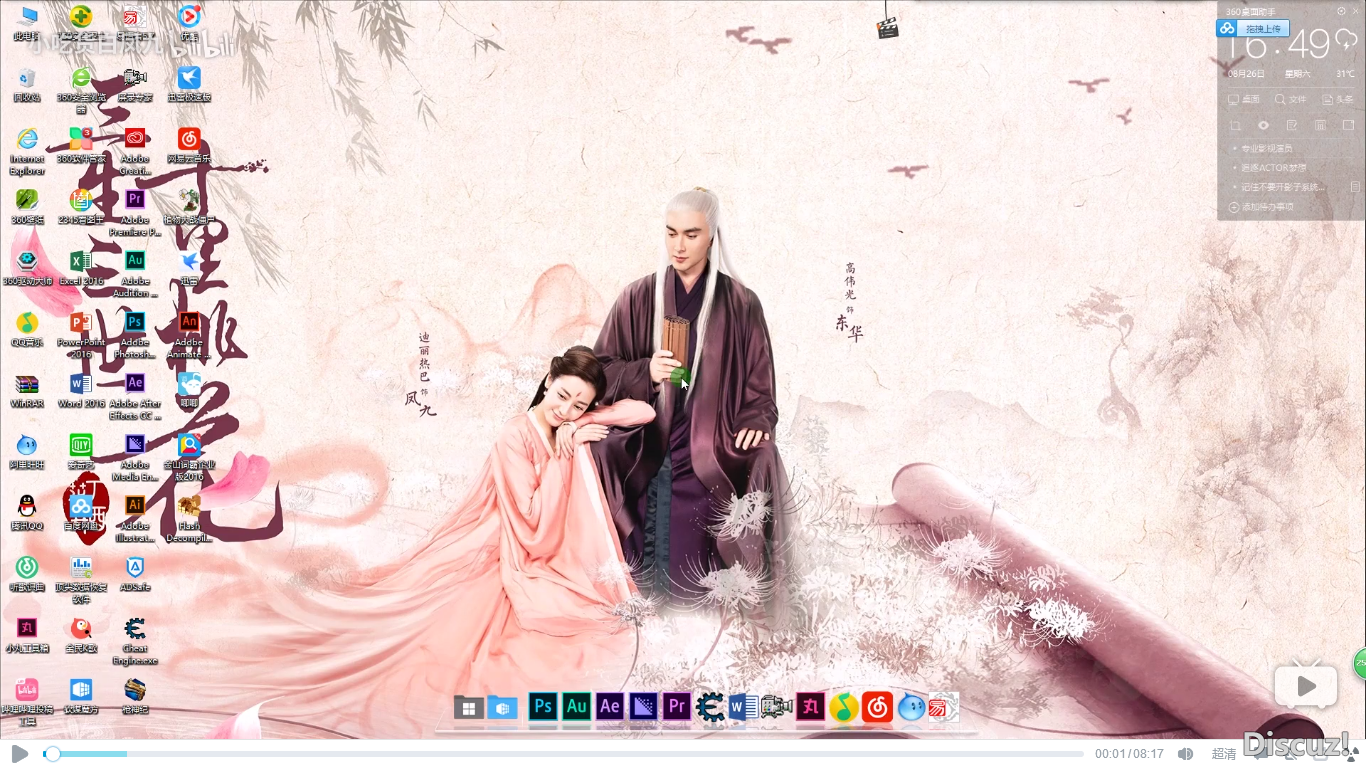
Task: Toggle the eye icon in 360桌面助手
Action: pyautogui.click(x=1264, y=125)
